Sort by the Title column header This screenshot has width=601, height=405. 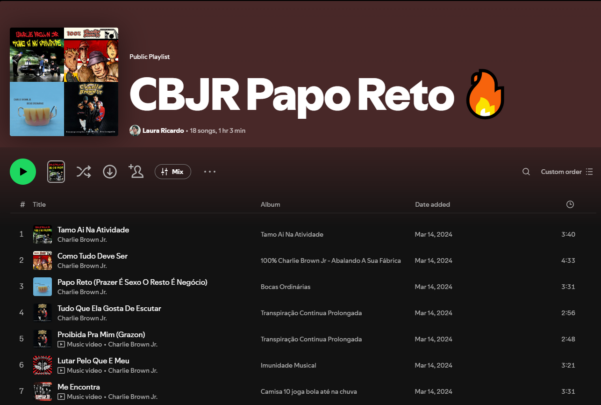[x=39, y=204]
